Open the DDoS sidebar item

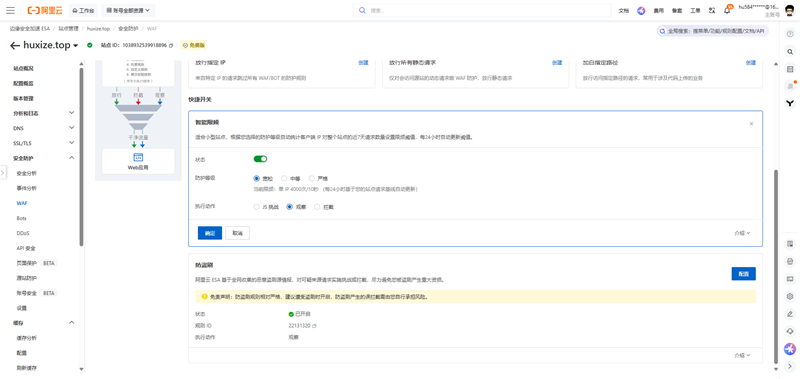pyautogui.click(x=23, y=233)
